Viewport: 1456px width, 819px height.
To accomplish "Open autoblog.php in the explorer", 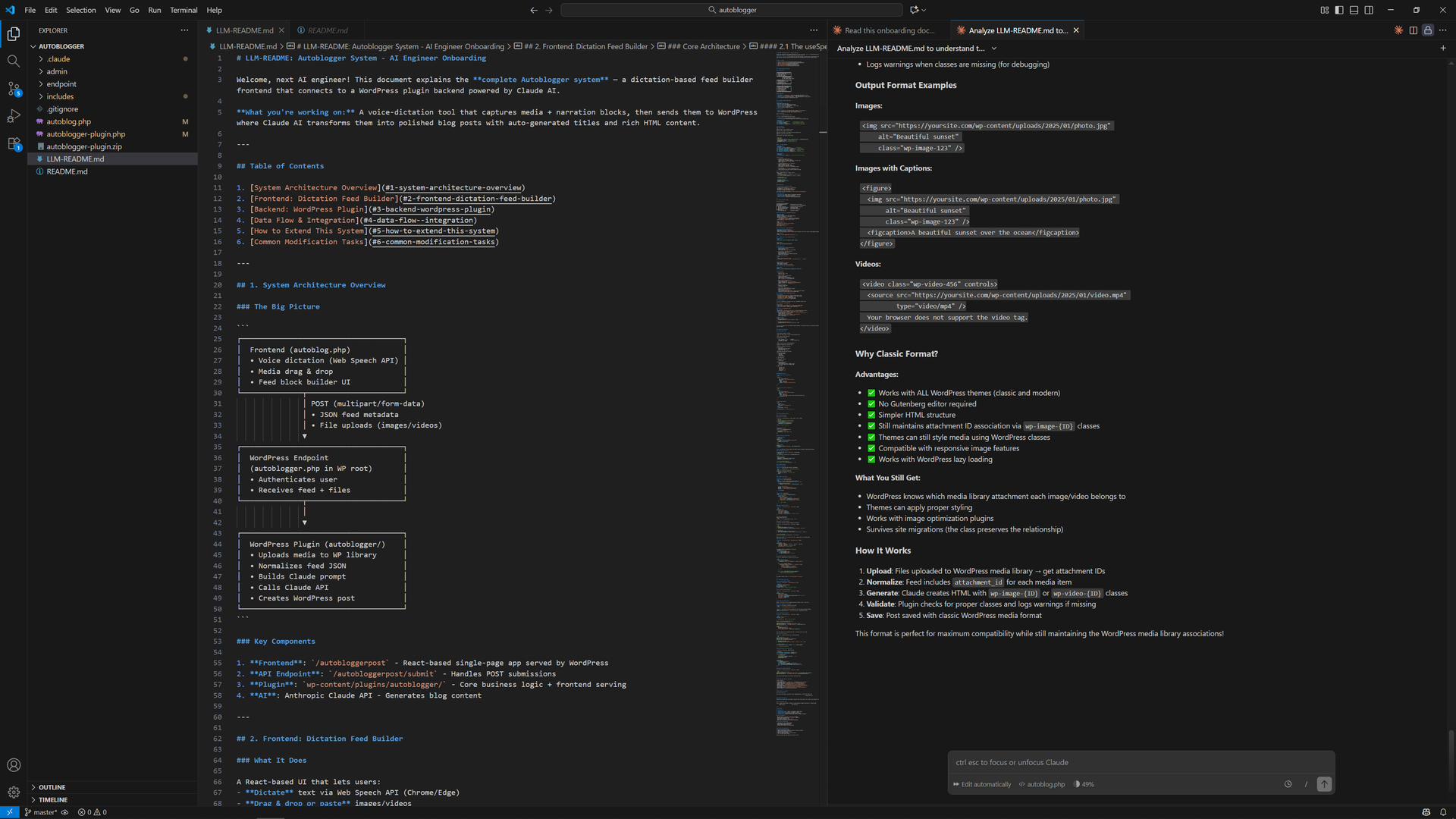I will (x=112, y=121).
